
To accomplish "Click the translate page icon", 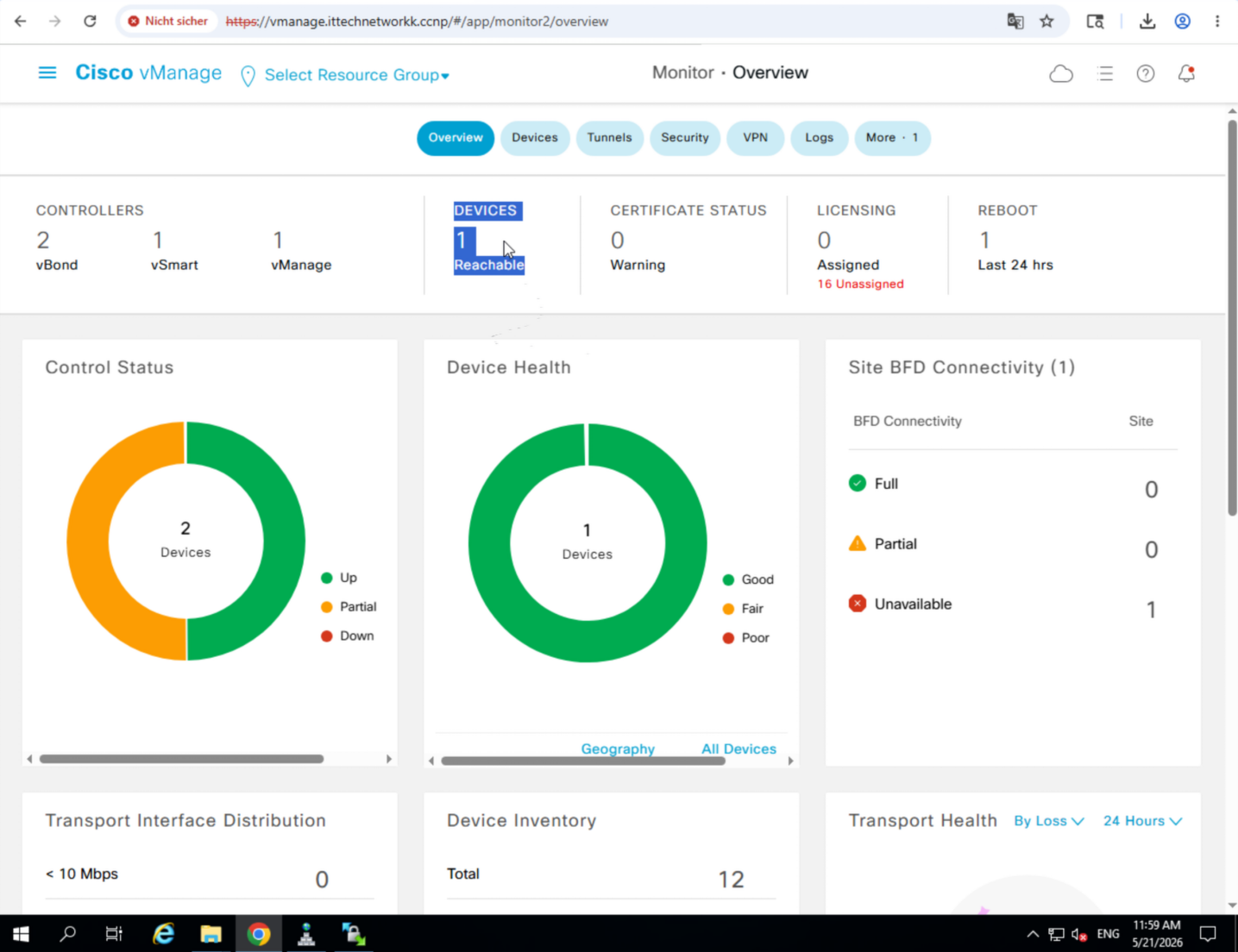I will (1015, 22).
